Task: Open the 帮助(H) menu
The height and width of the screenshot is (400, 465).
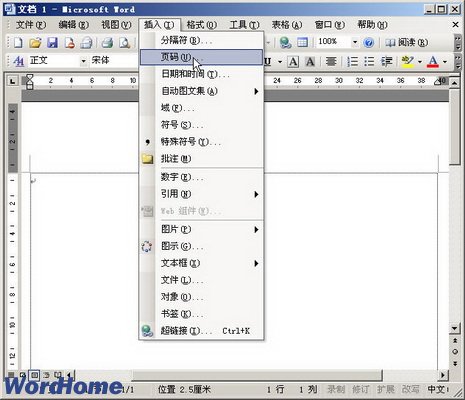Action: click(372, 25)
